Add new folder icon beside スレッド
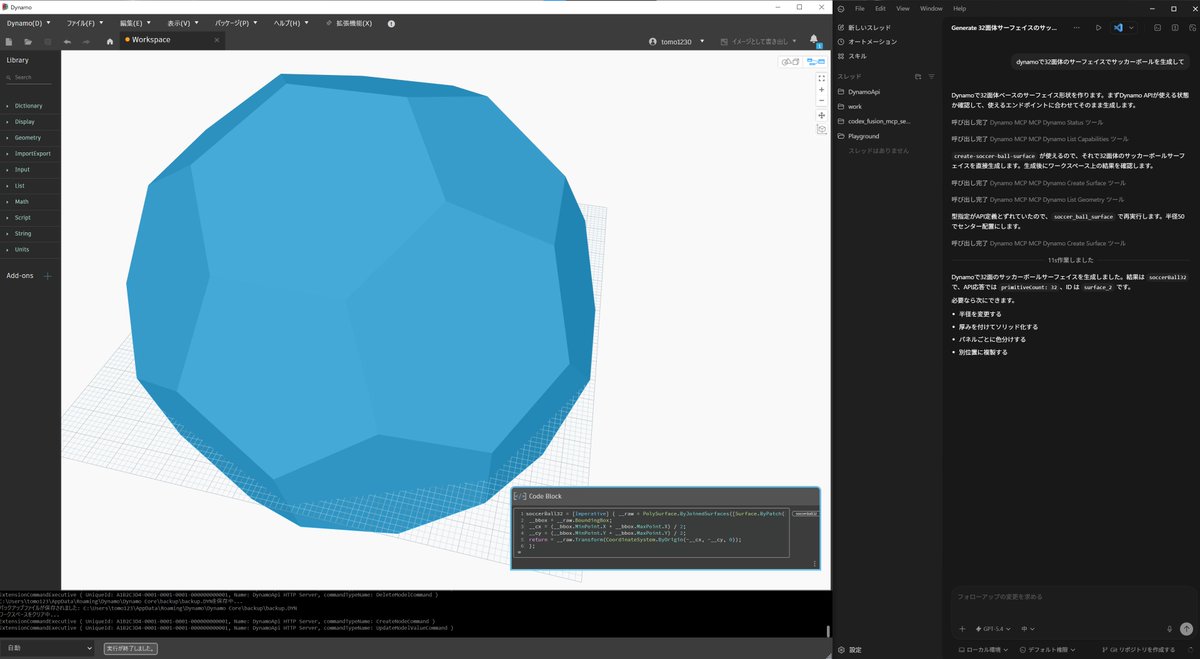This screenshot has height=659, width=1200. pyautogui.click(x=918, y=76)
